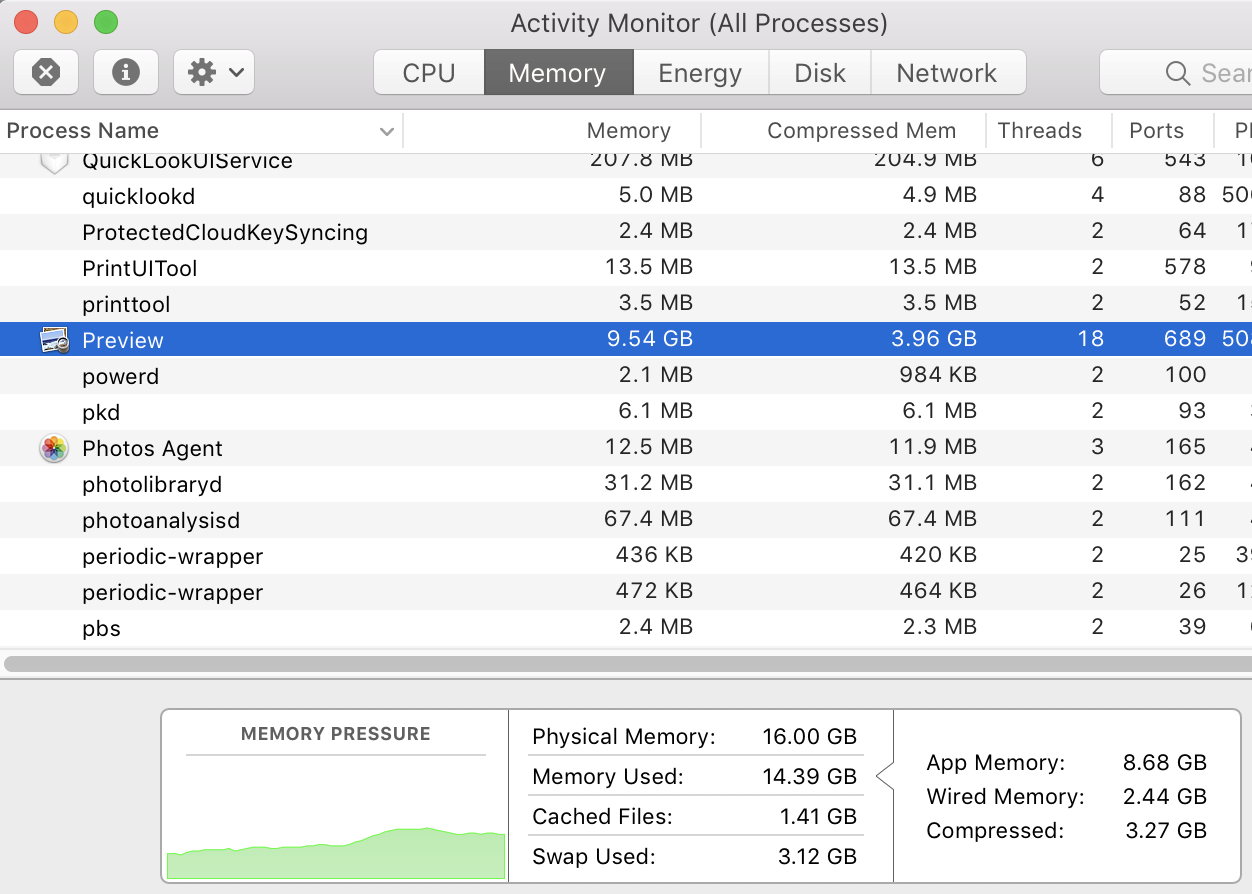Show the Network tab
This screenshot has width=1252, height=894.
click(x=947, y=73)
